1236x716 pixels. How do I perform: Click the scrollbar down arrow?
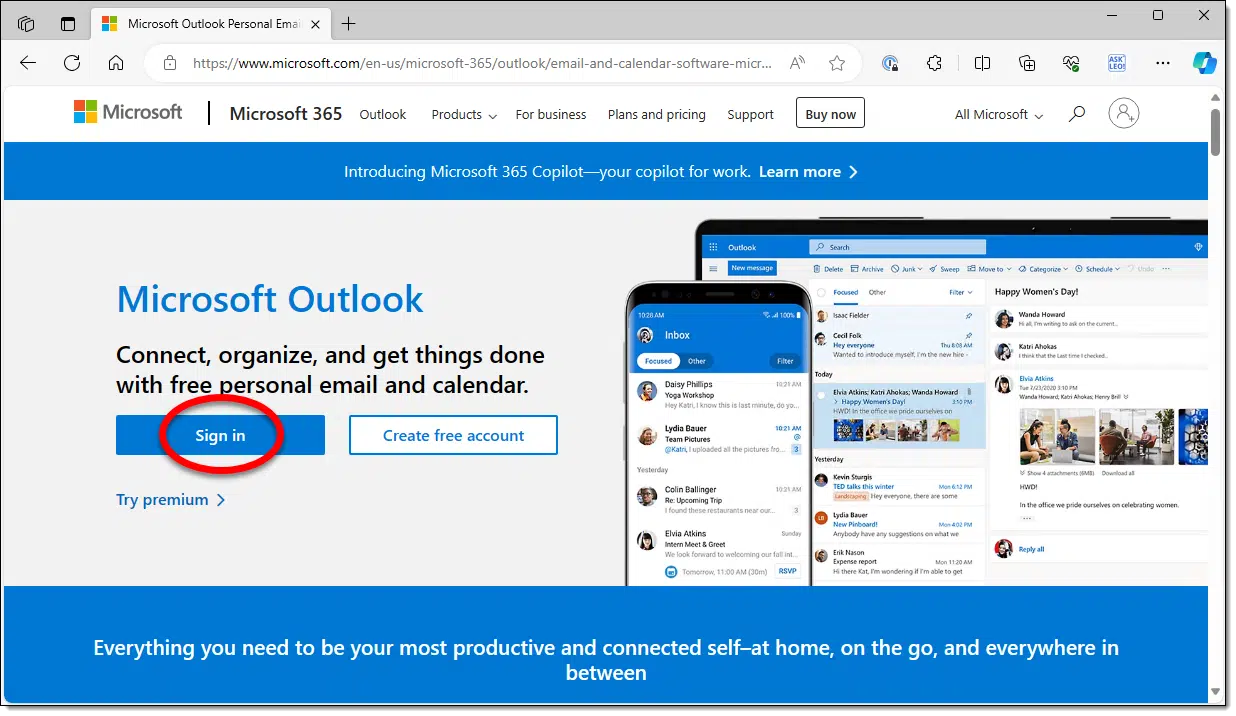[1216, 692]
